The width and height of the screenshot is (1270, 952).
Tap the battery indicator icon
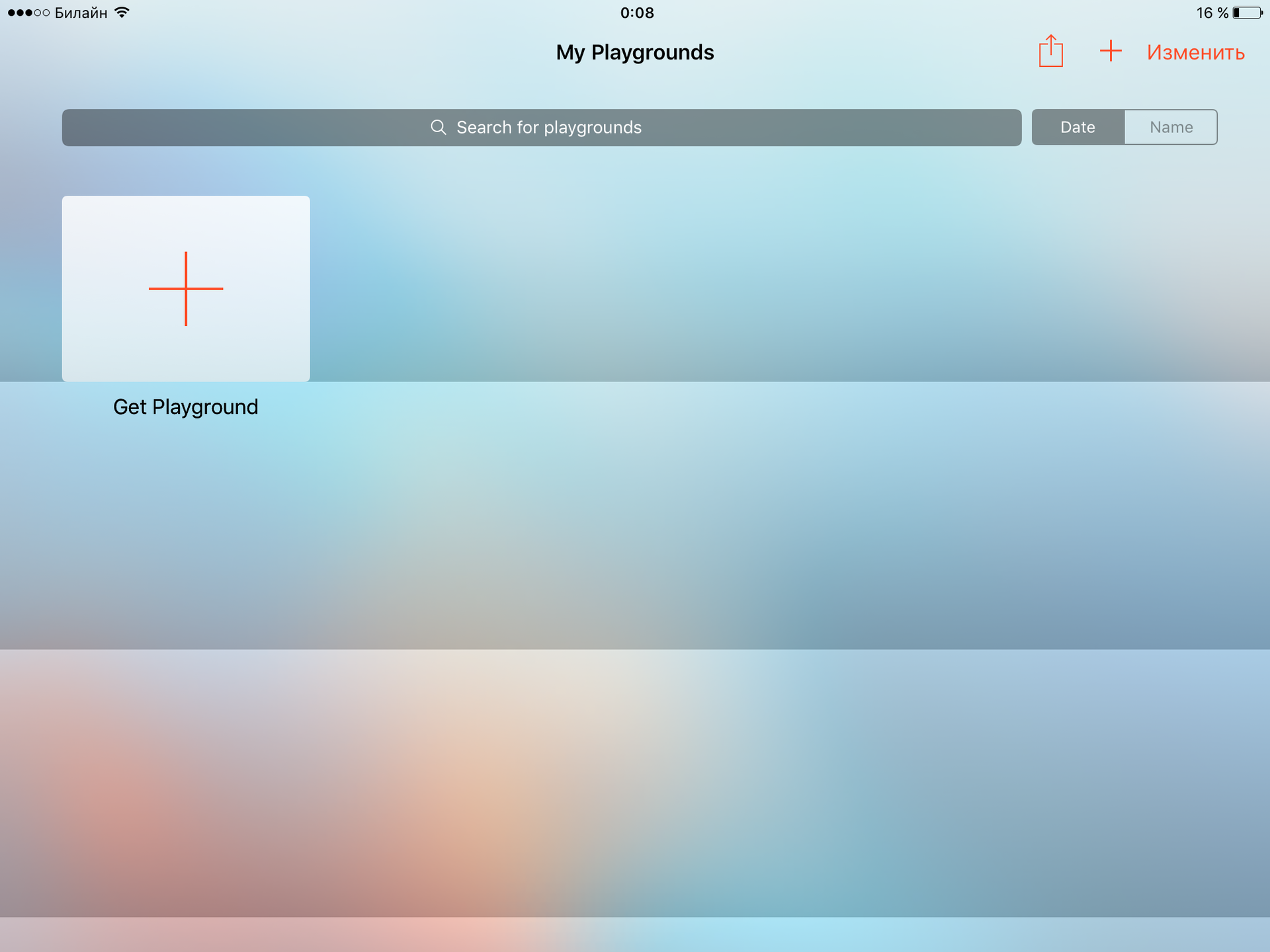pyautogui.click(x=1248, y=13)
